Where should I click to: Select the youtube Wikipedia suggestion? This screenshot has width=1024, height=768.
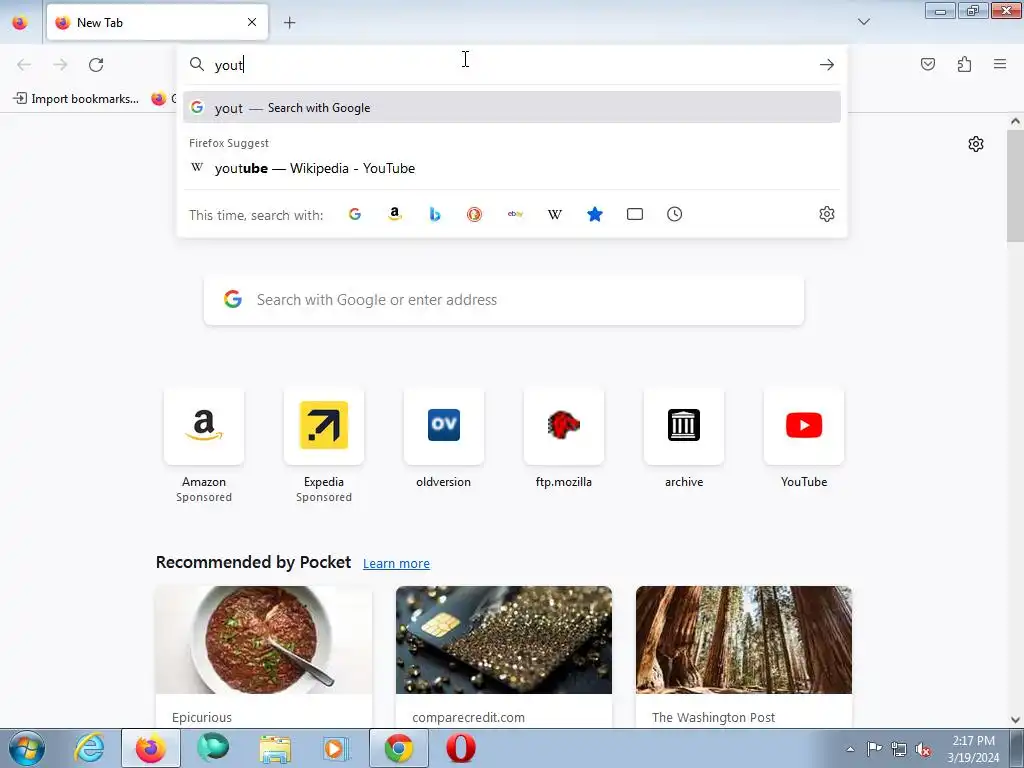click(x=511, y=168)
